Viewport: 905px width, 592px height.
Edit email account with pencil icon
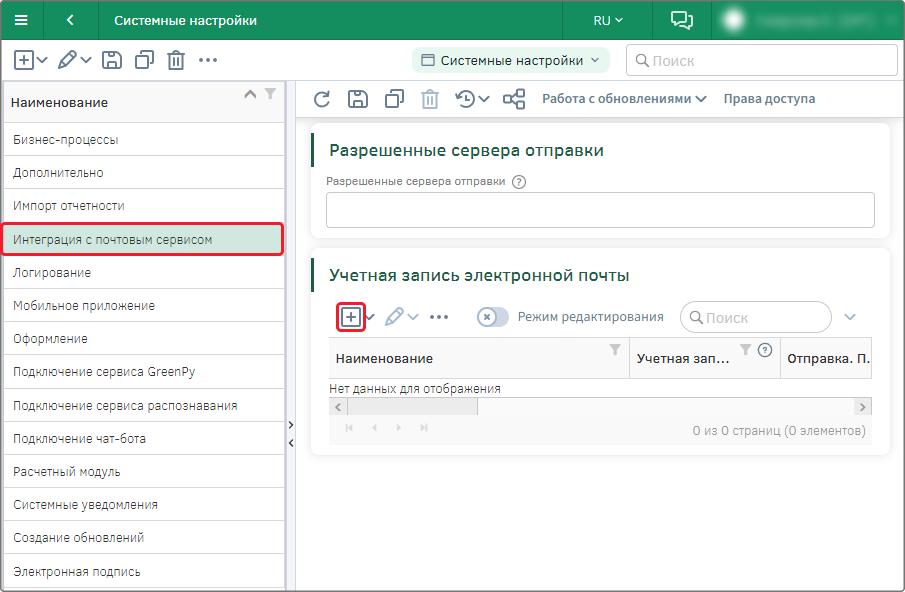(x=394, y=317)
